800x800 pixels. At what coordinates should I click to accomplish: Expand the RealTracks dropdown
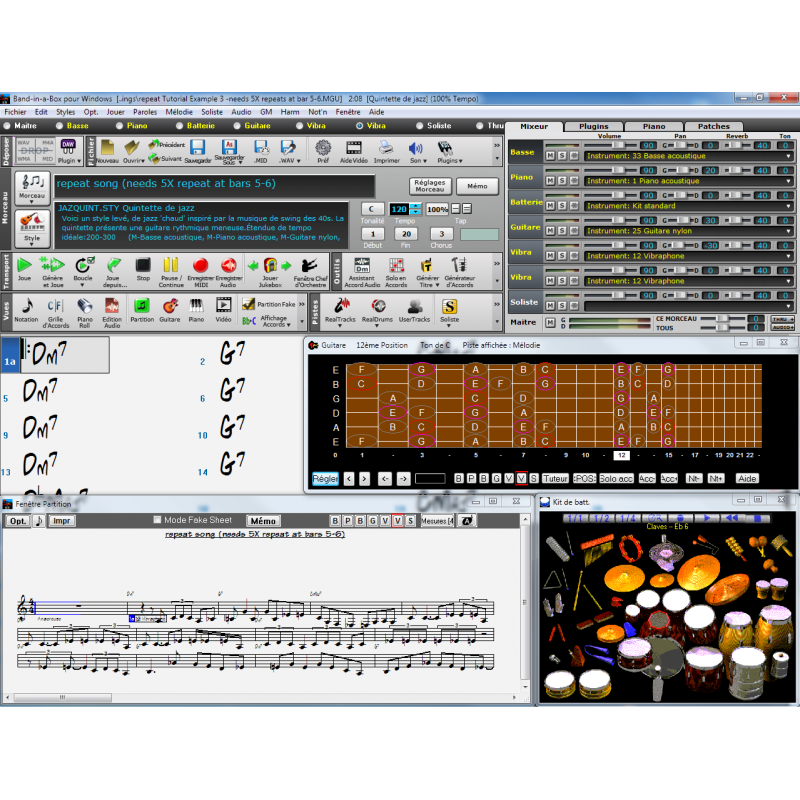(340, 326)
